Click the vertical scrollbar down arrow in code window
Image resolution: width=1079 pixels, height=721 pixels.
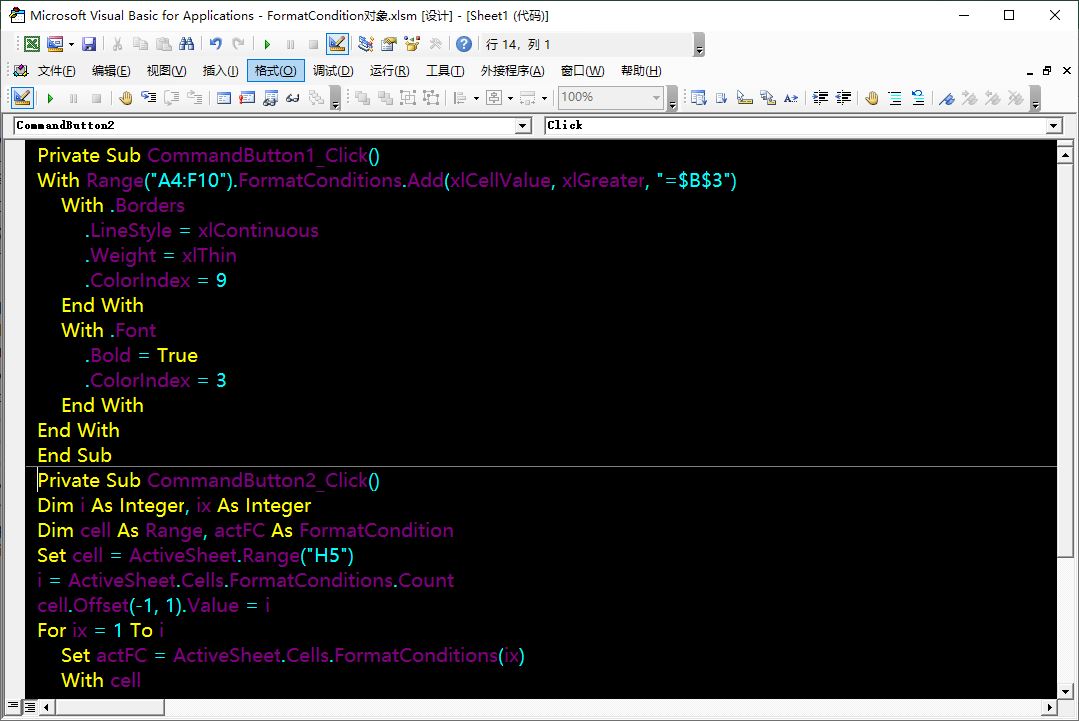(x=1065, y=691)
